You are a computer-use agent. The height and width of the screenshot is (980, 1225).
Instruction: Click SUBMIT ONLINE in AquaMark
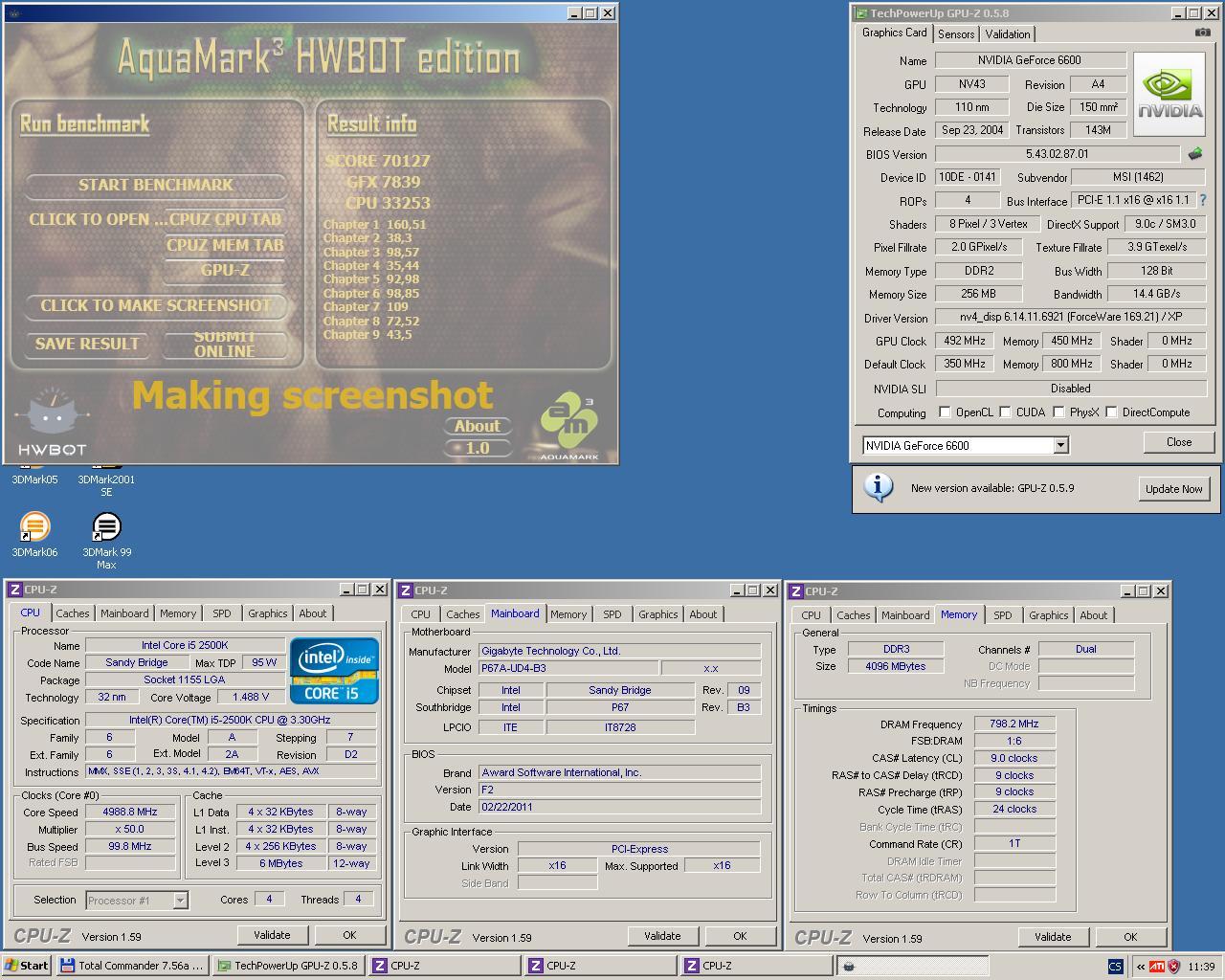pyautogui.click(x=225, y=344)
